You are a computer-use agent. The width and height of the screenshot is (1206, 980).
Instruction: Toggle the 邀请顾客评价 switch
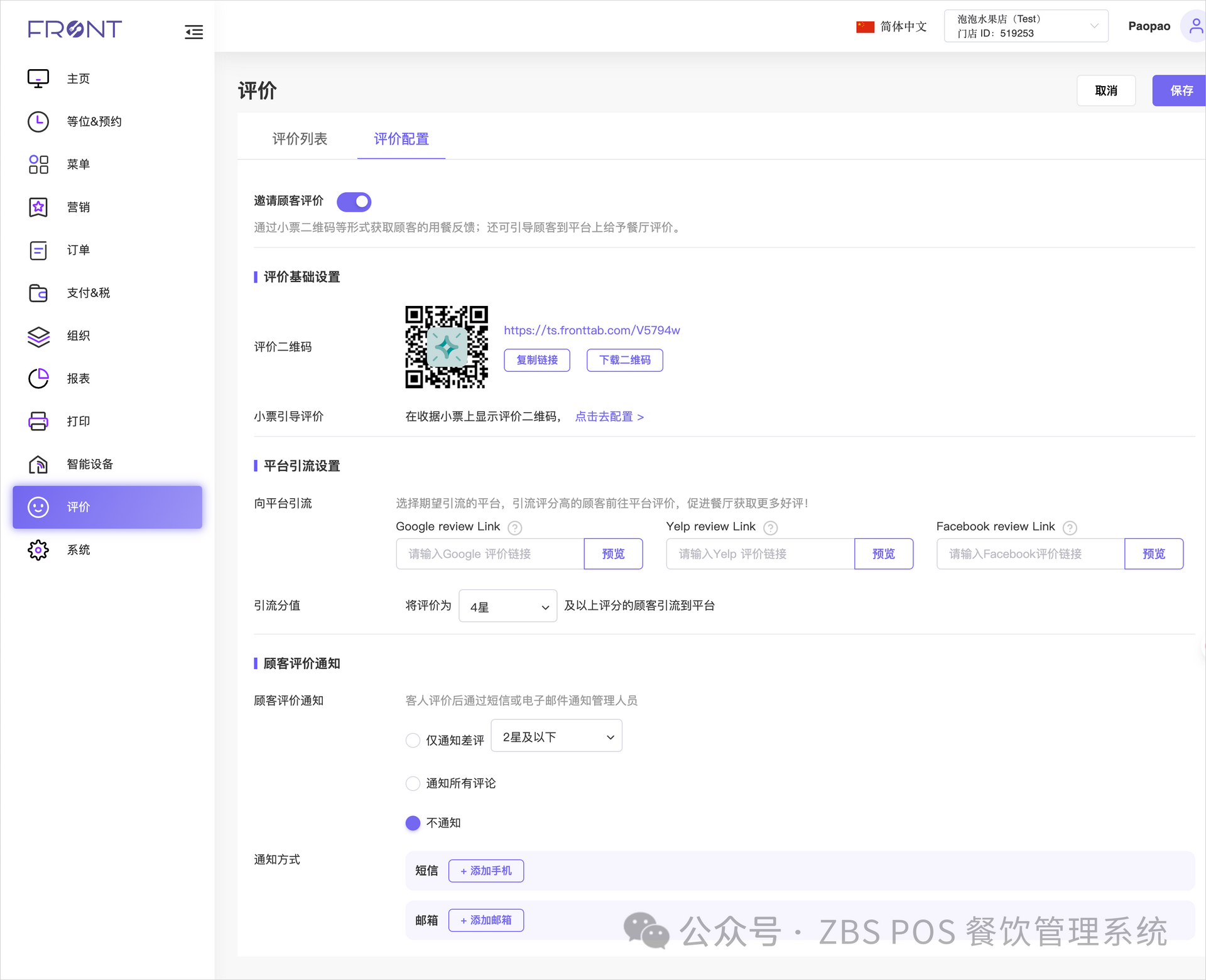(354, 202)
